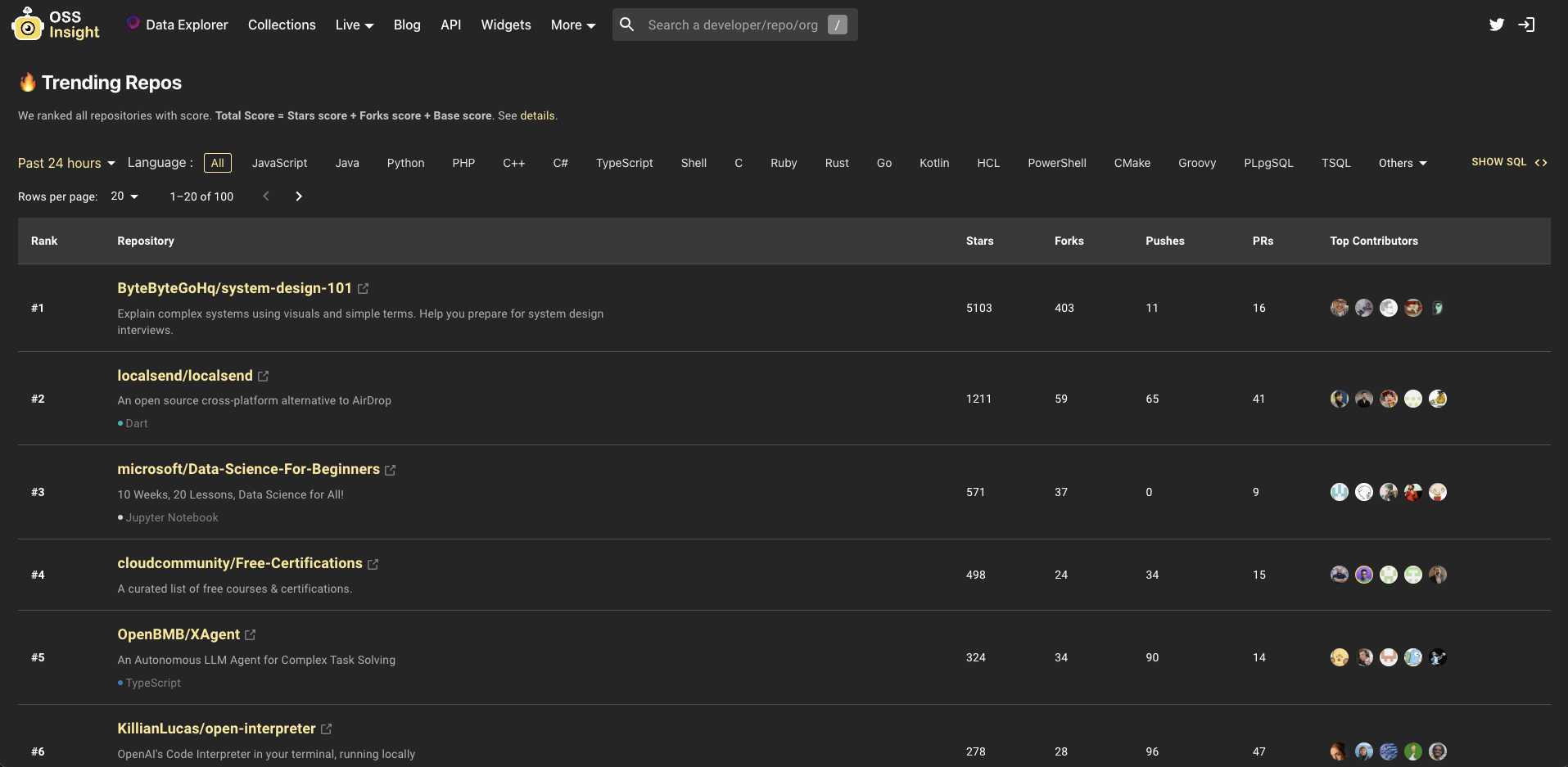Open the Blog page
This screenshot has width=1568, height=767.
click(407, 25)
